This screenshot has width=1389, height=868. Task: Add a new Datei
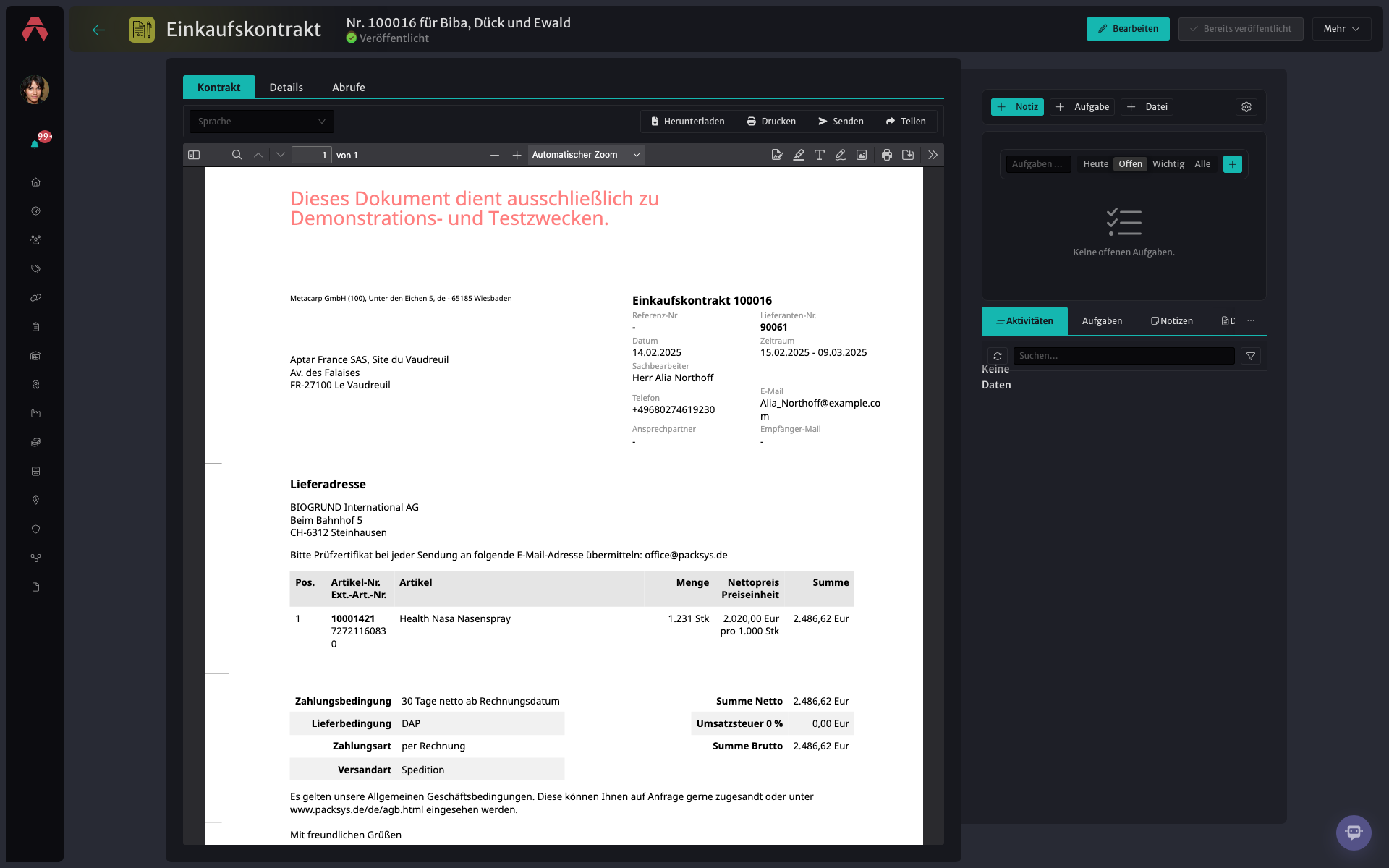point(1147,107)
